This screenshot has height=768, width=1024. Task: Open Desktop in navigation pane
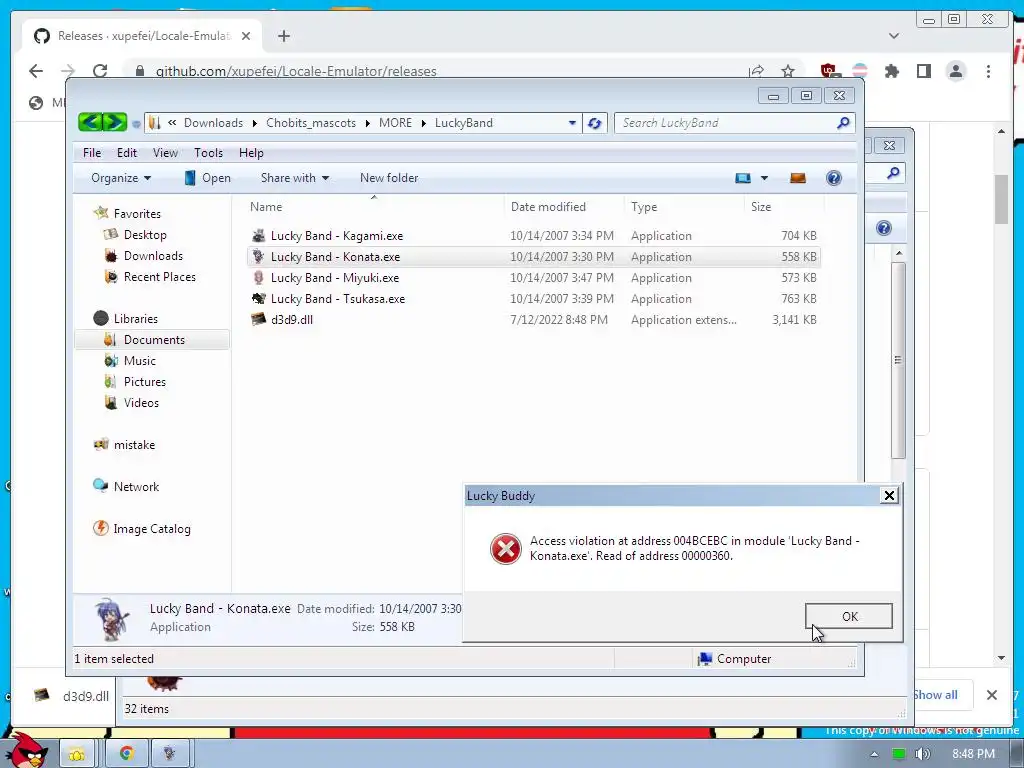[x=145, y=234]
